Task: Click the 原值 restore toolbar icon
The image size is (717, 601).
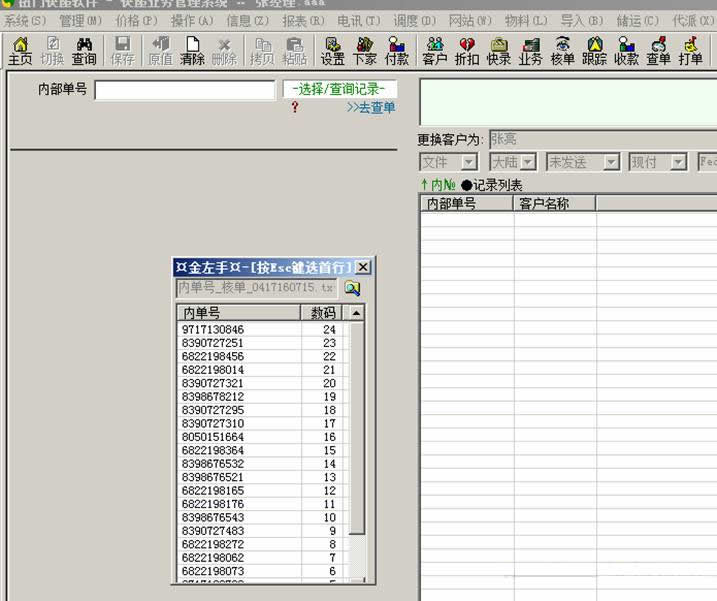Action: pos(161,51)
